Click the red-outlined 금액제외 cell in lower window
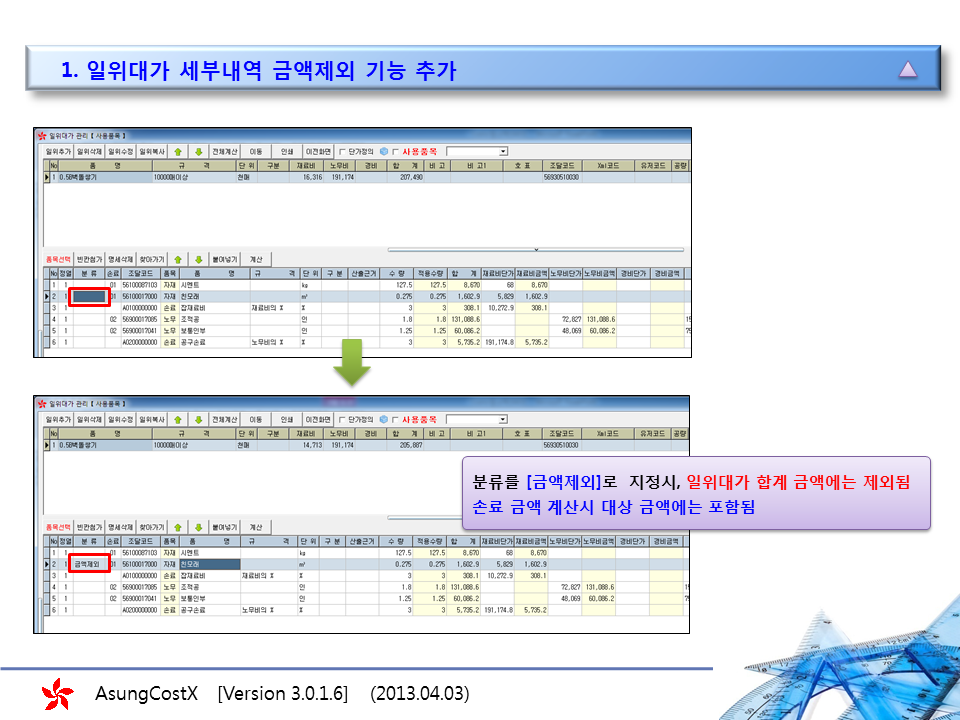This screenshot has width=960, height=720. point(89,564)
